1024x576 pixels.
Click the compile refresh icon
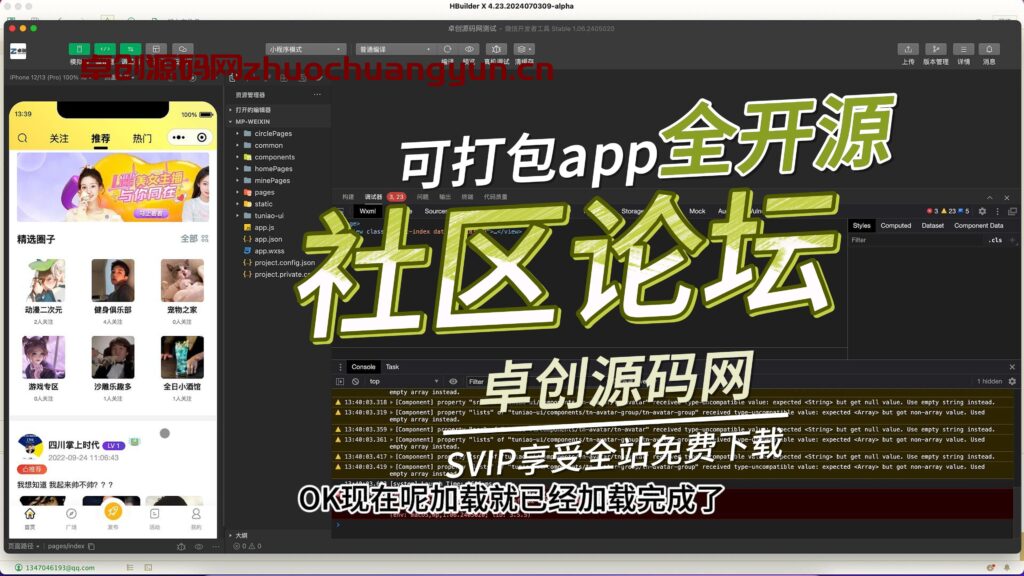pos(447,49)
